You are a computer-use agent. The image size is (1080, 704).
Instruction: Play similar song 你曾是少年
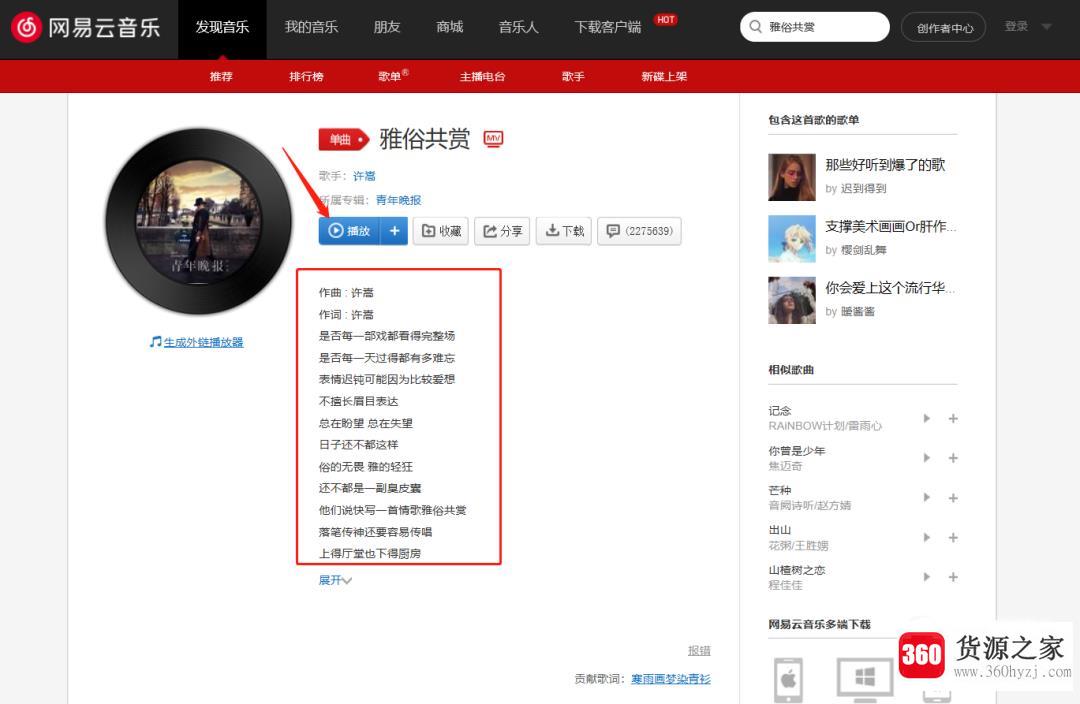point(926,457)
